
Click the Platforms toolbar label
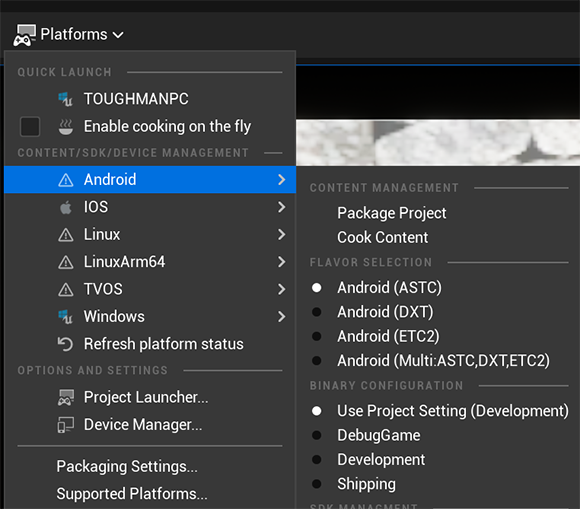coord(74,34)
